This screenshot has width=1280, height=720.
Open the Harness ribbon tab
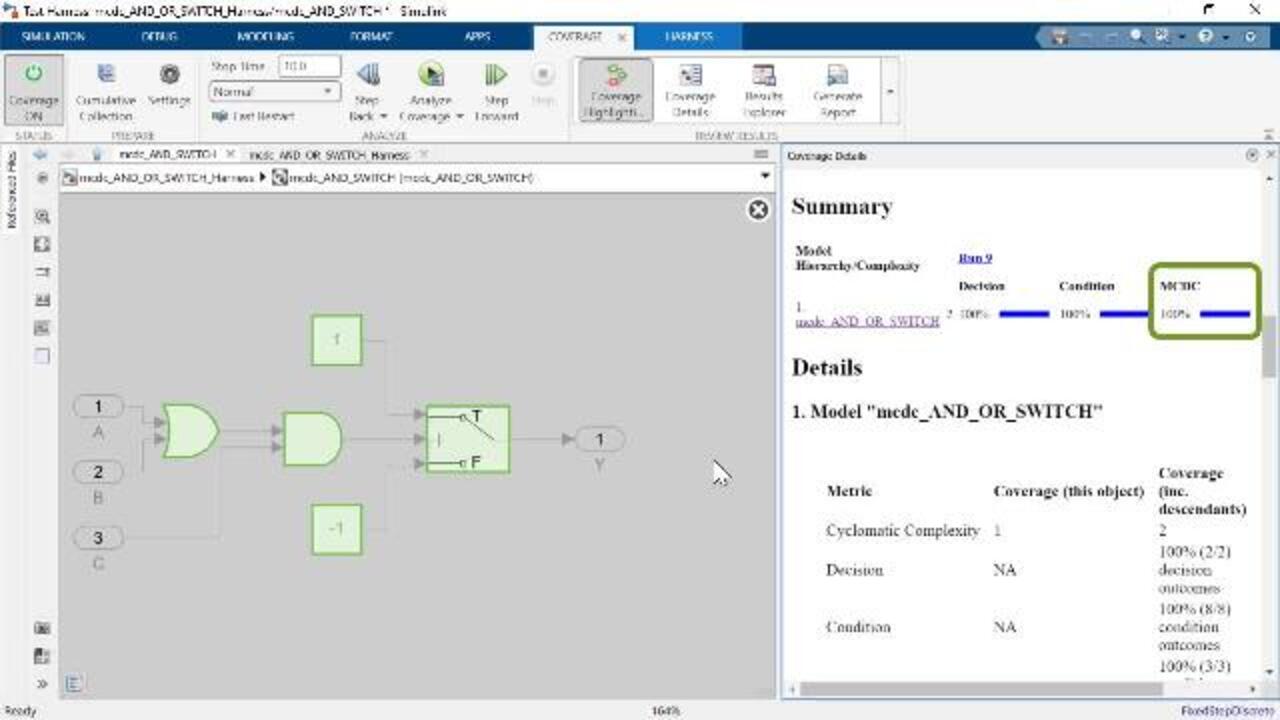coord(689,36)
